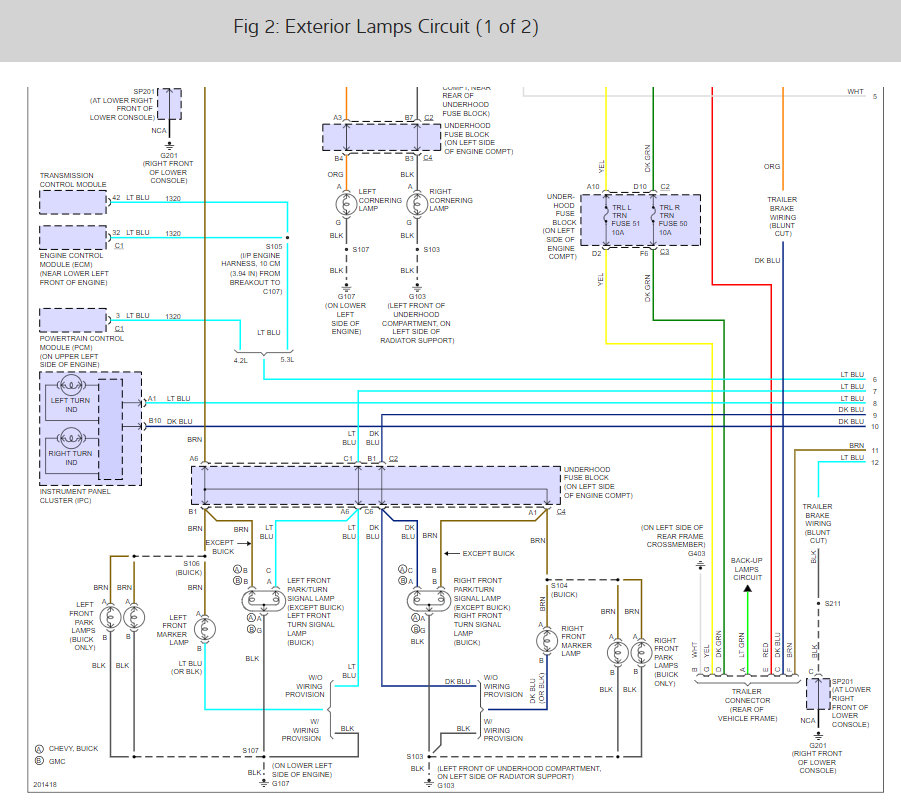The image size is (901, 809).
Task: Click the 'S105' splice label
Action: click(x=274, y=246)
